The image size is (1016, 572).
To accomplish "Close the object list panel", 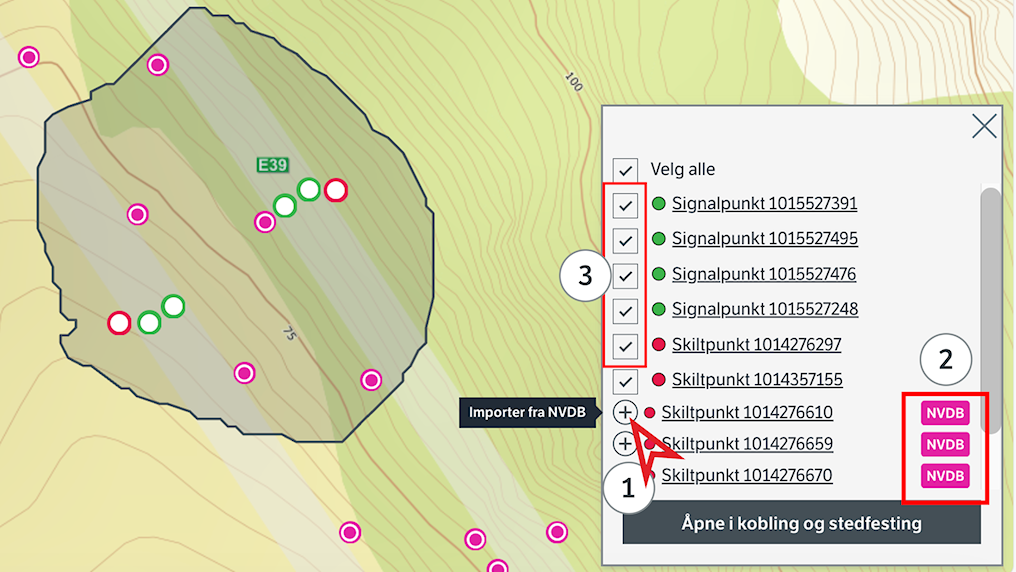I will [x=984, y=126].
